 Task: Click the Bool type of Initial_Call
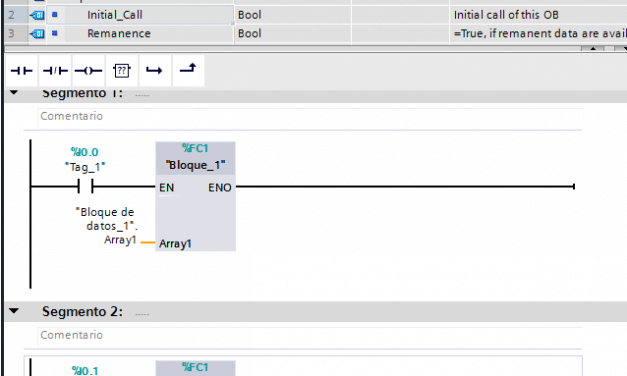[x=250, y=15]
